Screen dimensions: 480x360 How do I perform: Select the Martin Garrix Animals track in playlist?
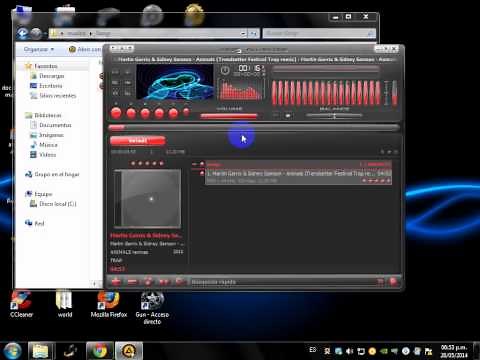tap(298, 177)
